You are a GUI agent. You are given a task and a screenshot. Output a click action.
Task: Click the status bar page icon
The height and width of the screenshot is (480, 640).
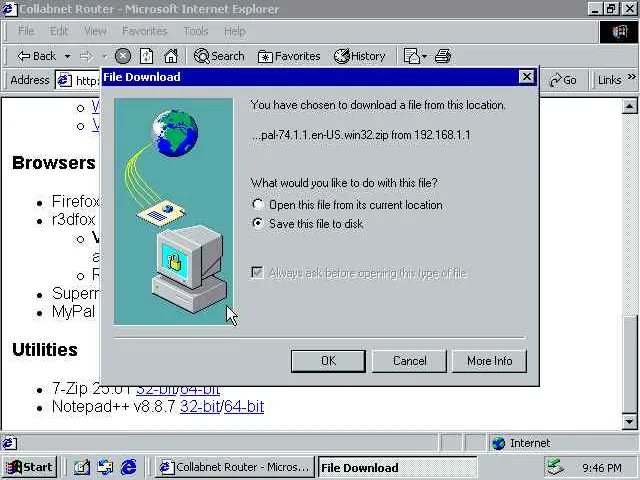pos(9,443)
